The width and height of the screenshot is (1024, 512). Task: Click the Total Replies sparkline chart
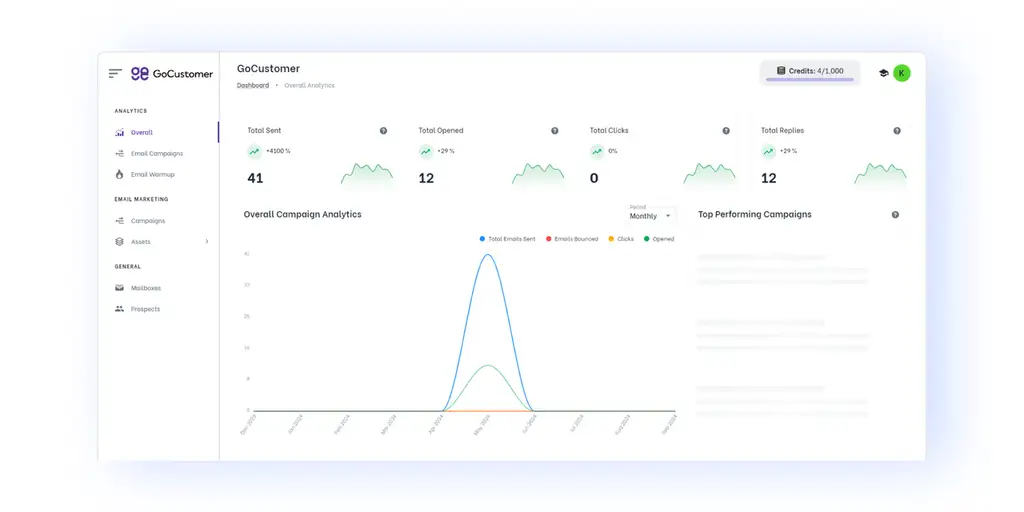(880, 175)
